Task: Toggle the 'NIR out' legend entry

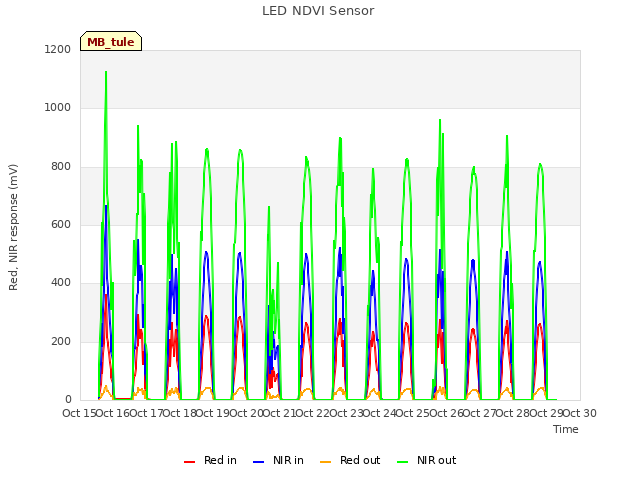Action: coord(427,460)
